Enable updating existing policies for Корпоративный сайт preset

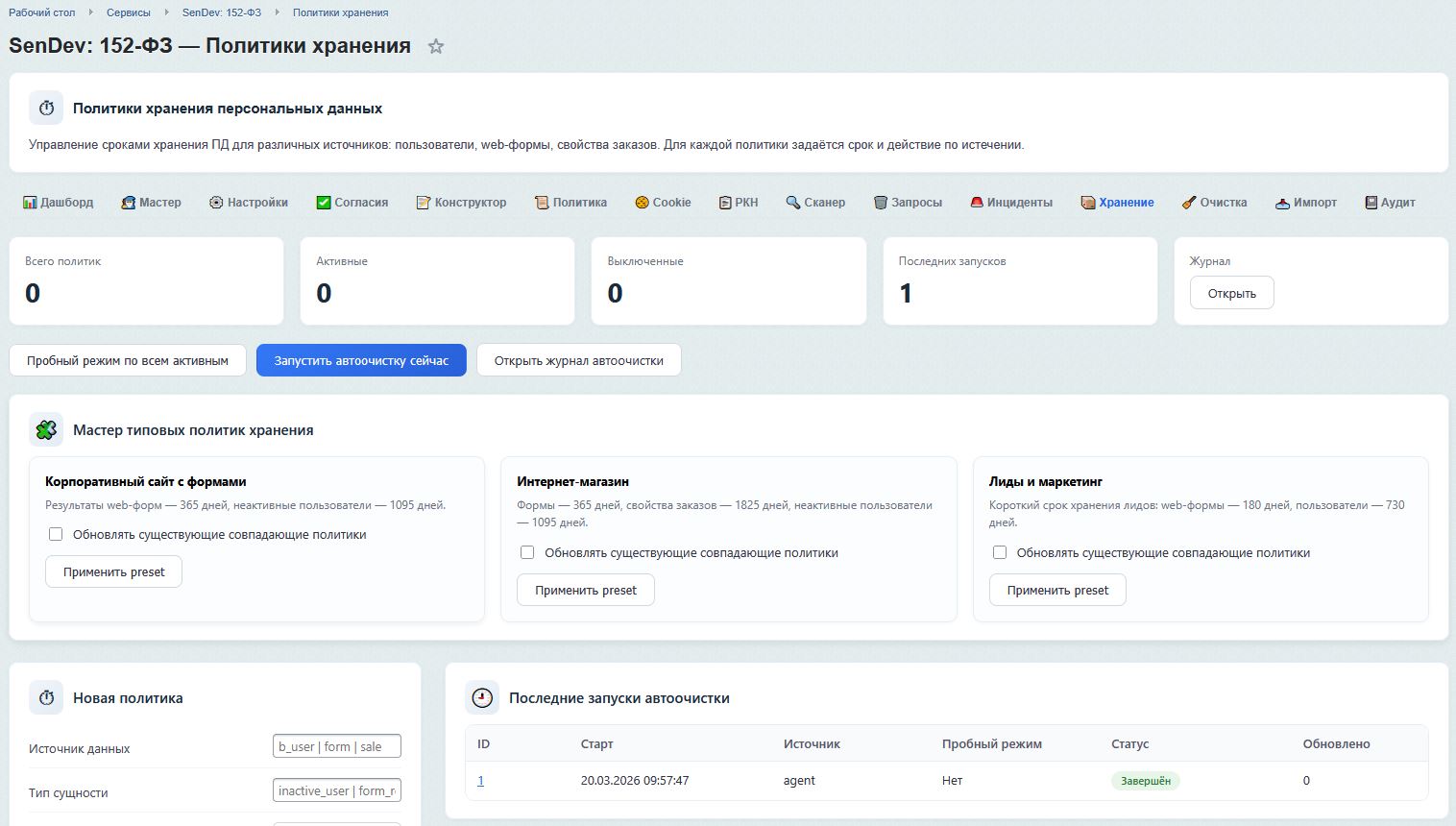pos(56,534)
